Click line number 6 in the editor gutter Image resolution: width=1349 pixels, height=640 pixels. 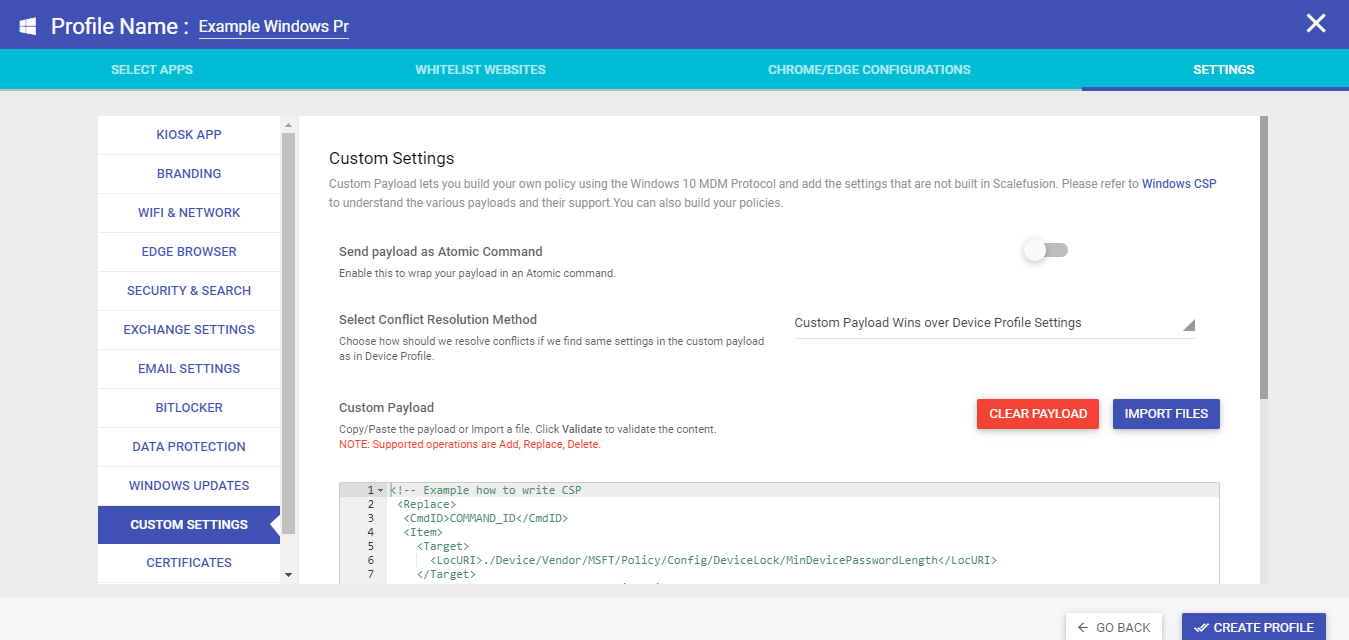[x=370, y=561]
